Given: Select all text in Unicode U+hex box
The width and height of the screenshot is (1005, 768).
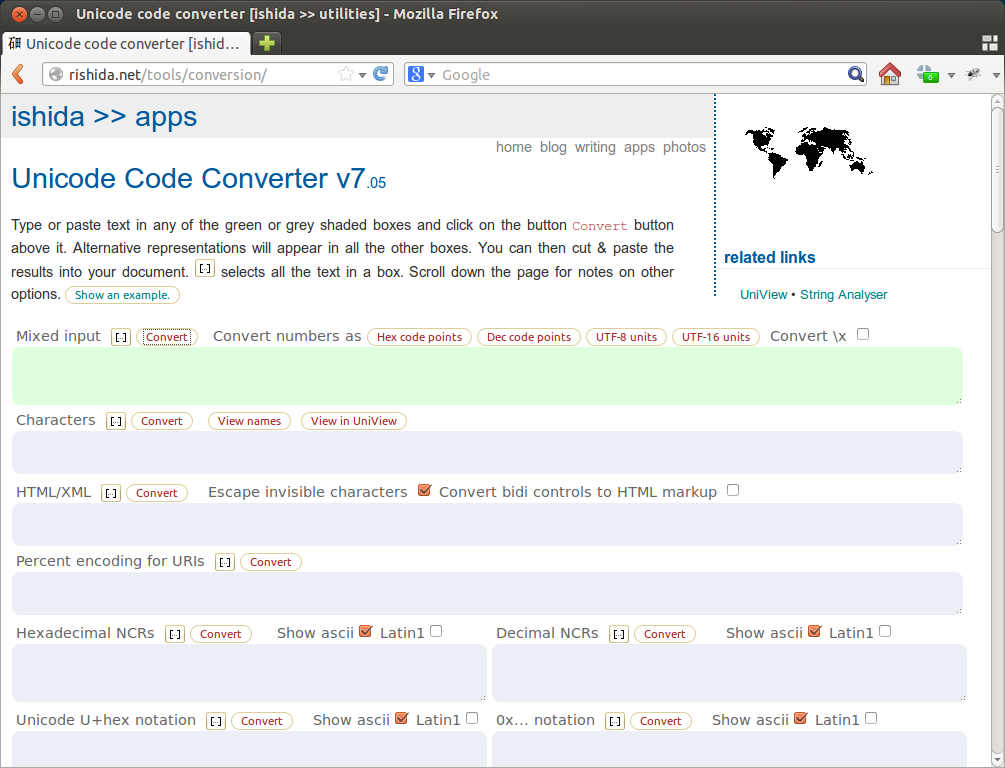Looking at the screenshot, I should click(216, 721).
